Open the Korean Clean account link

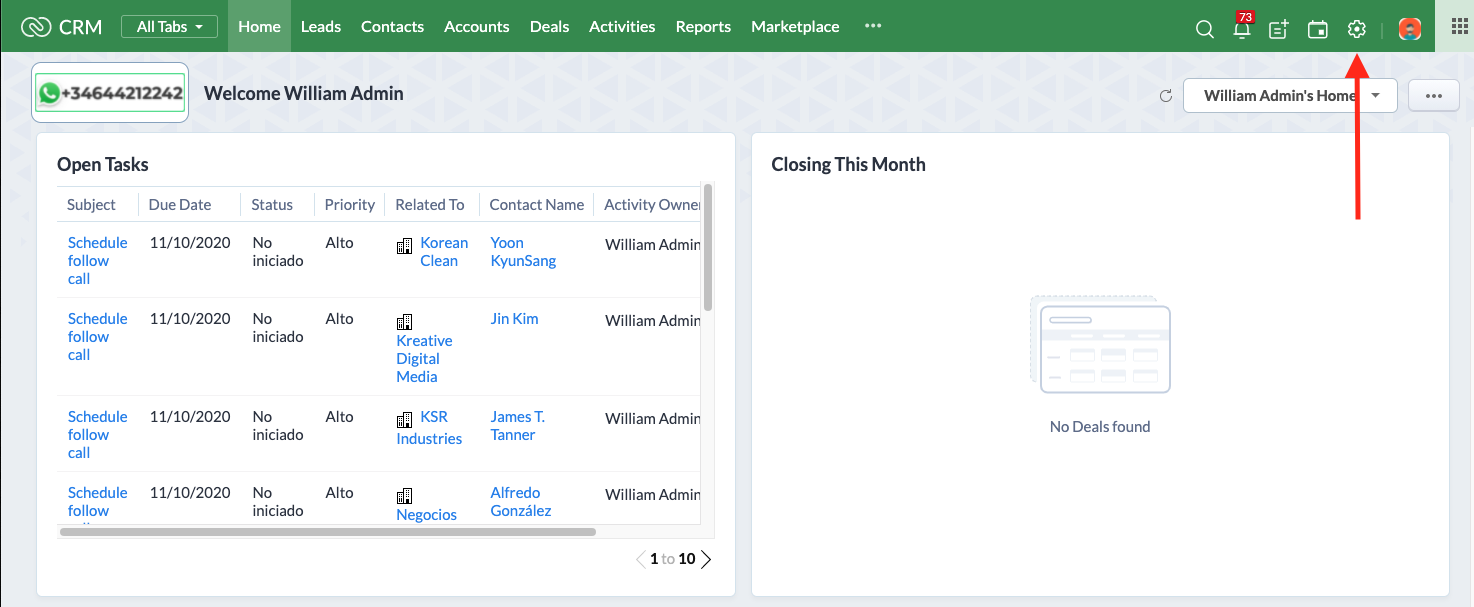click(x=442, y=252)
